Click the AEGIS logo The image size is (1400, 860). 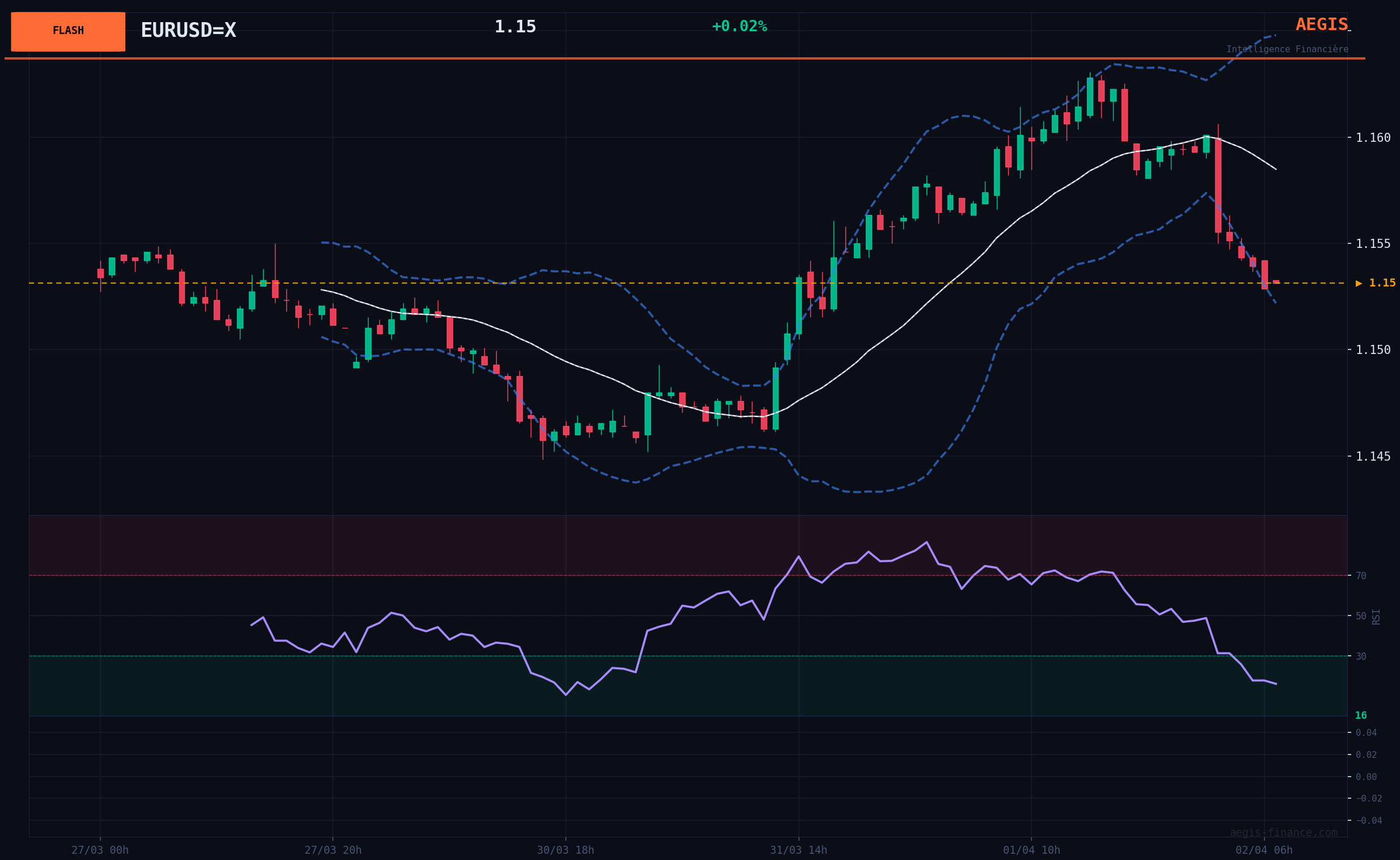[x=1321, y=25]
